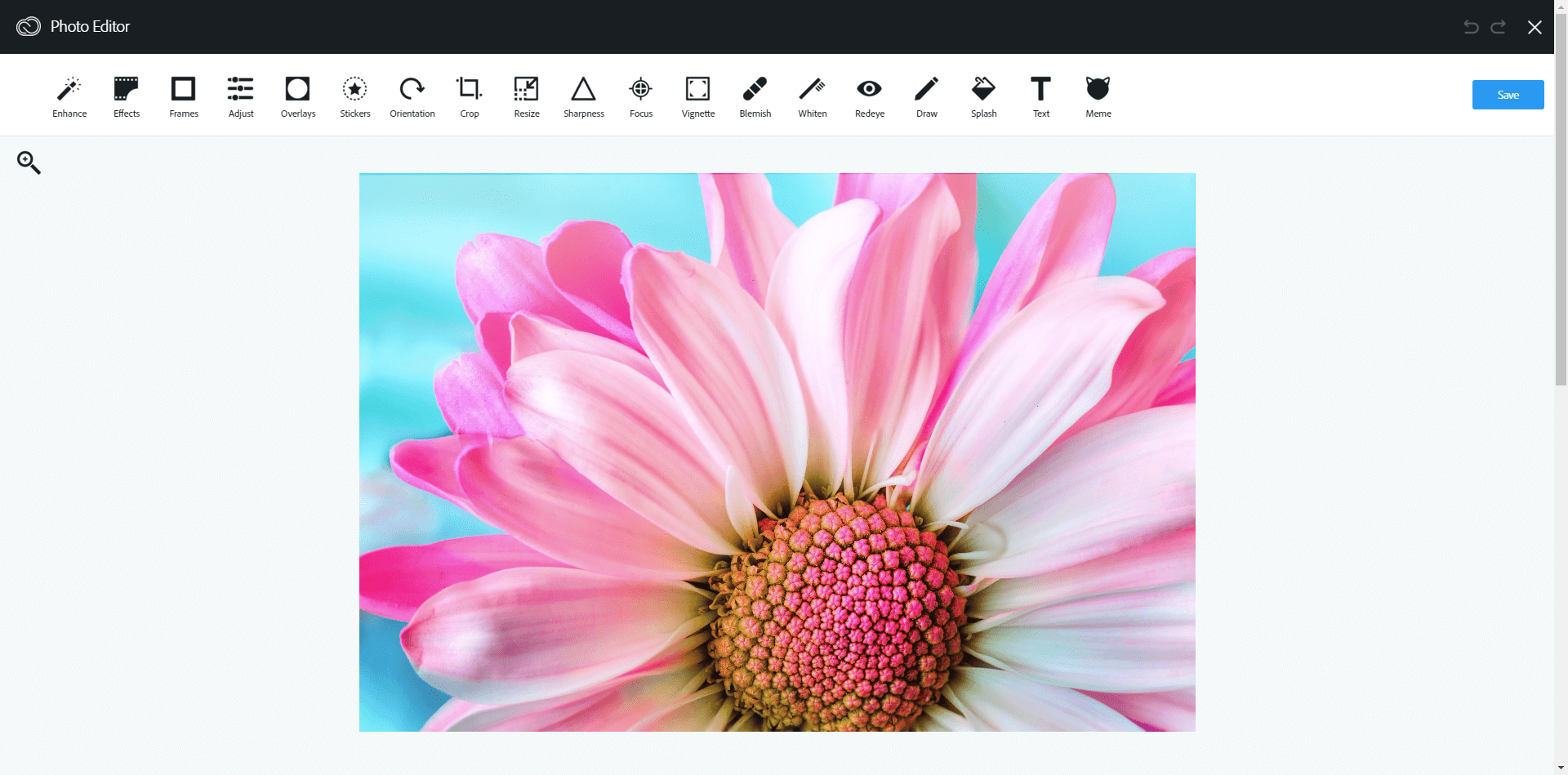Click the zoom magnifier icon
Screen dimensions: 1568x775
tap(29, 163)
